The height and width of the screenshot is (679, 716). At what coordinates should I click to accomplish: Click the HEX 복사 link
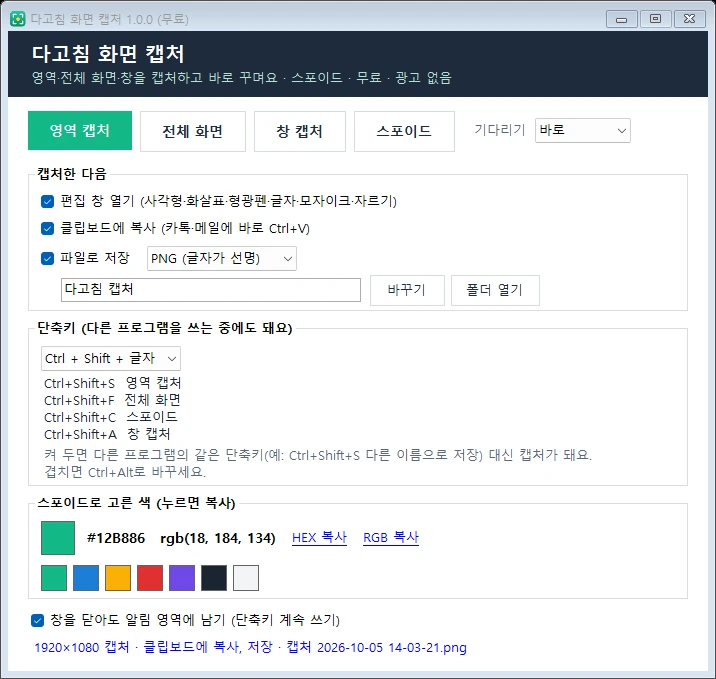coord(319,537)
